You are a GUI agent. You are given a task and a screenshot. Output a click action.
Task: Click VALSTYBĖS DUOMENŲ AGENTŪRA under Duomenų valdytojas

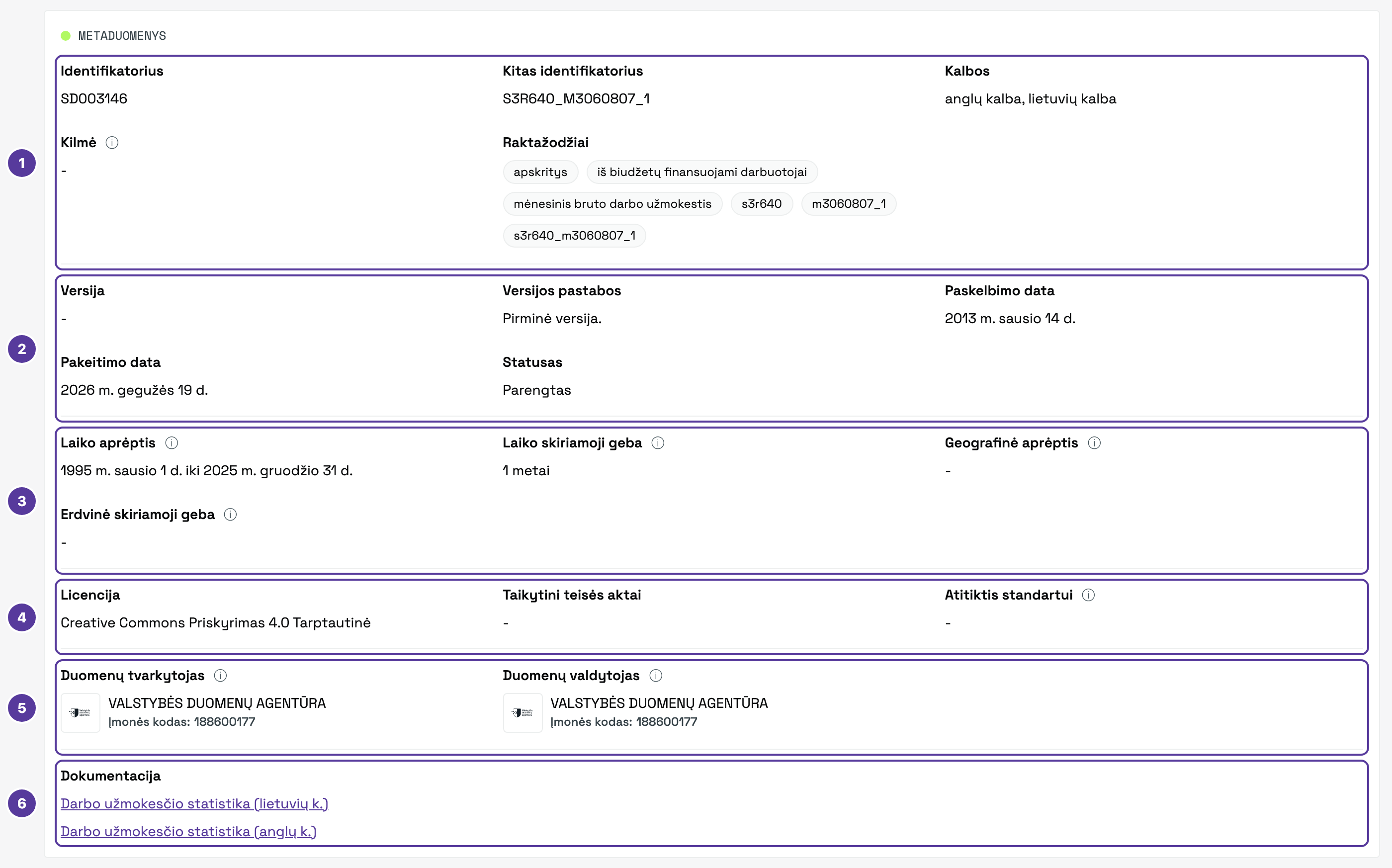(659, 703)
